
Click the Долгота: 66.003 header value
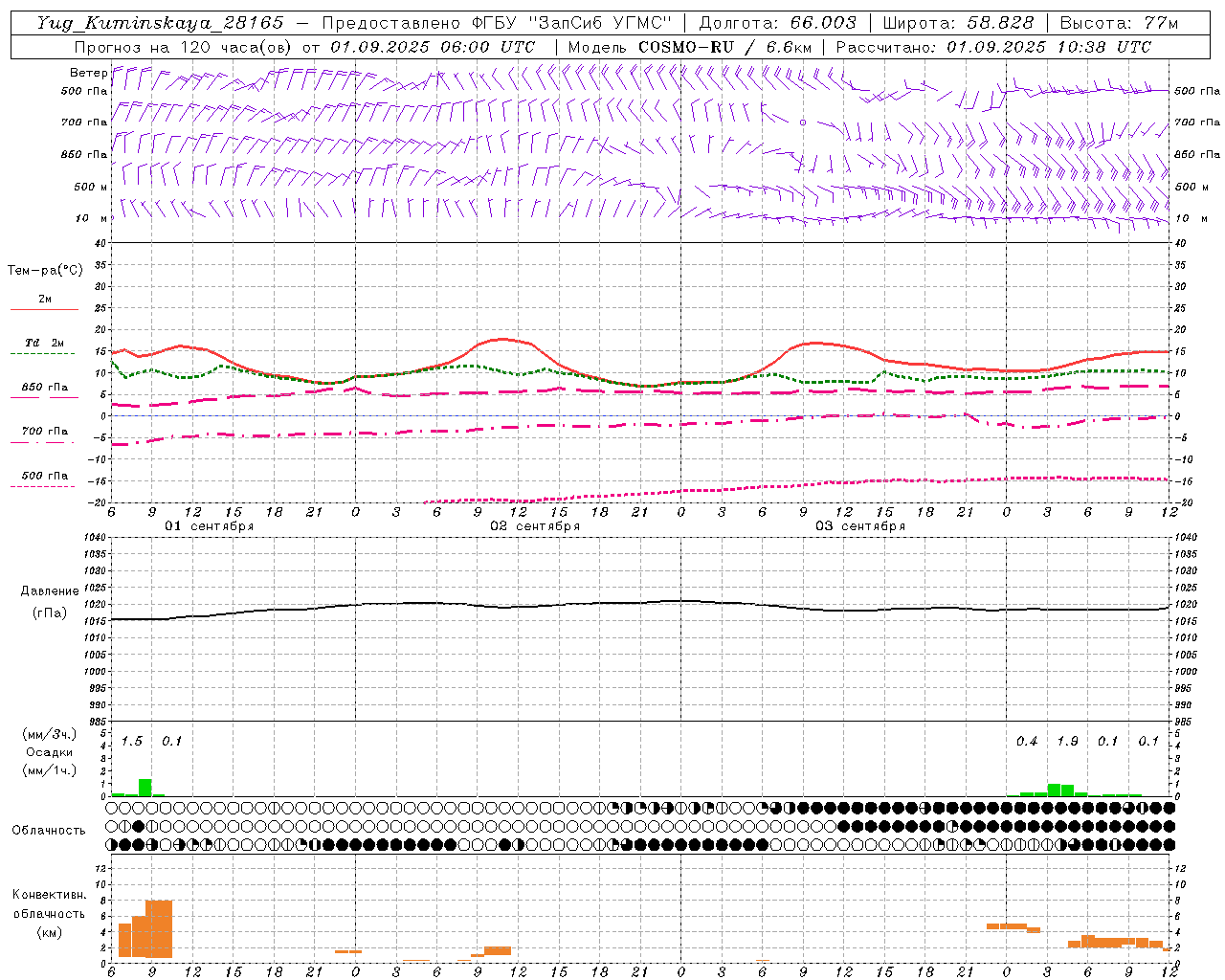777,23
